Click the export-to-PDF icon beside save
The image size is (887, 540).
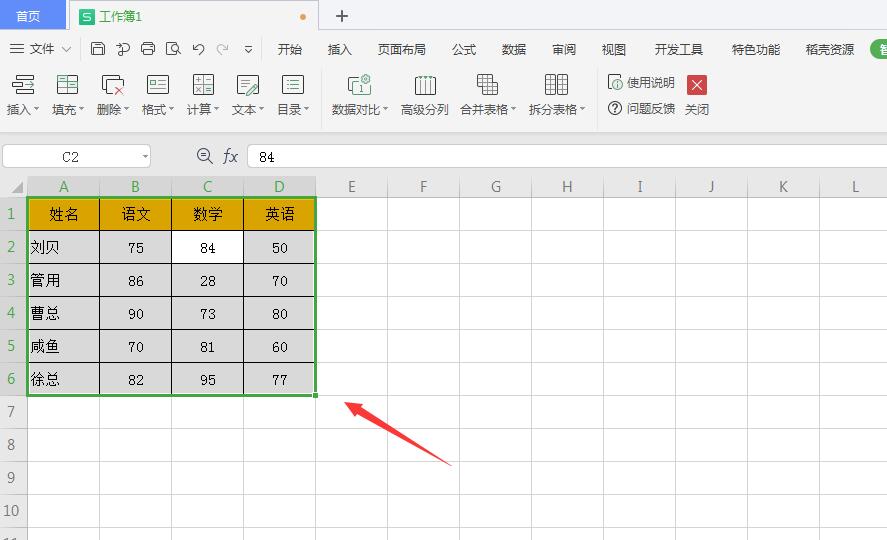(123, 49)
